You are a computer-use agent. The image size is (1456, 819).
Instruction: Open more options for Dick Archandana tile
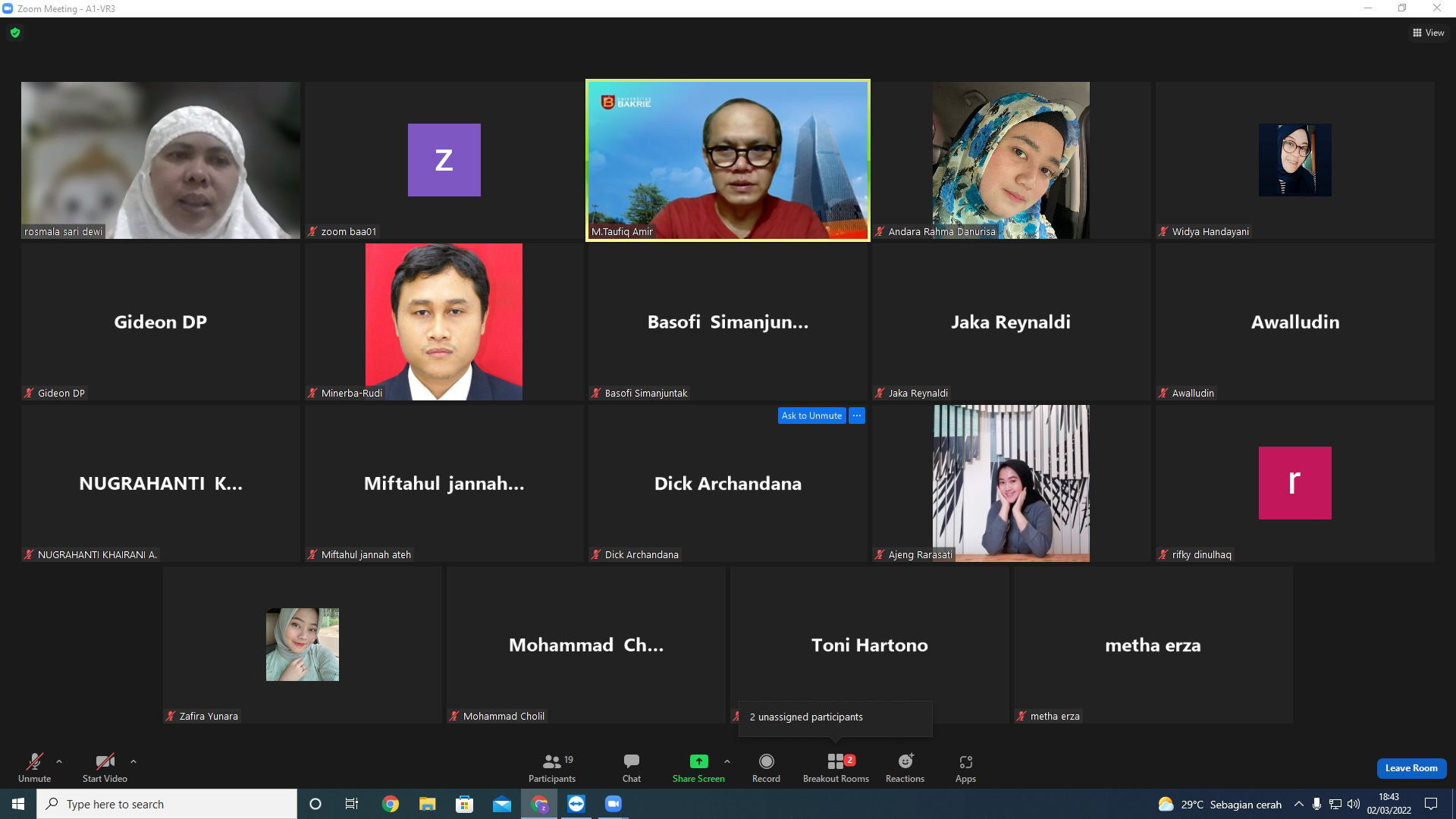tap(857, 416)
